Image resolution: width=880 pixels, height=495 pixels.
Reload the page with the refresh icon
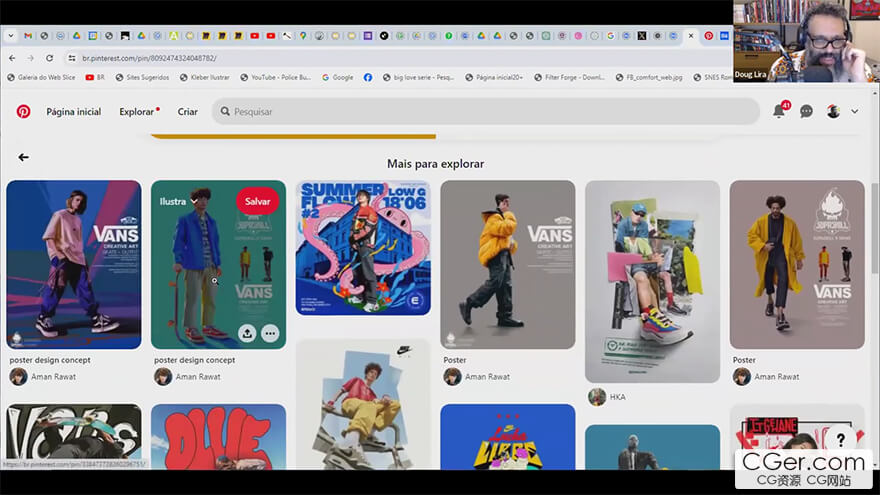point(49,58)
